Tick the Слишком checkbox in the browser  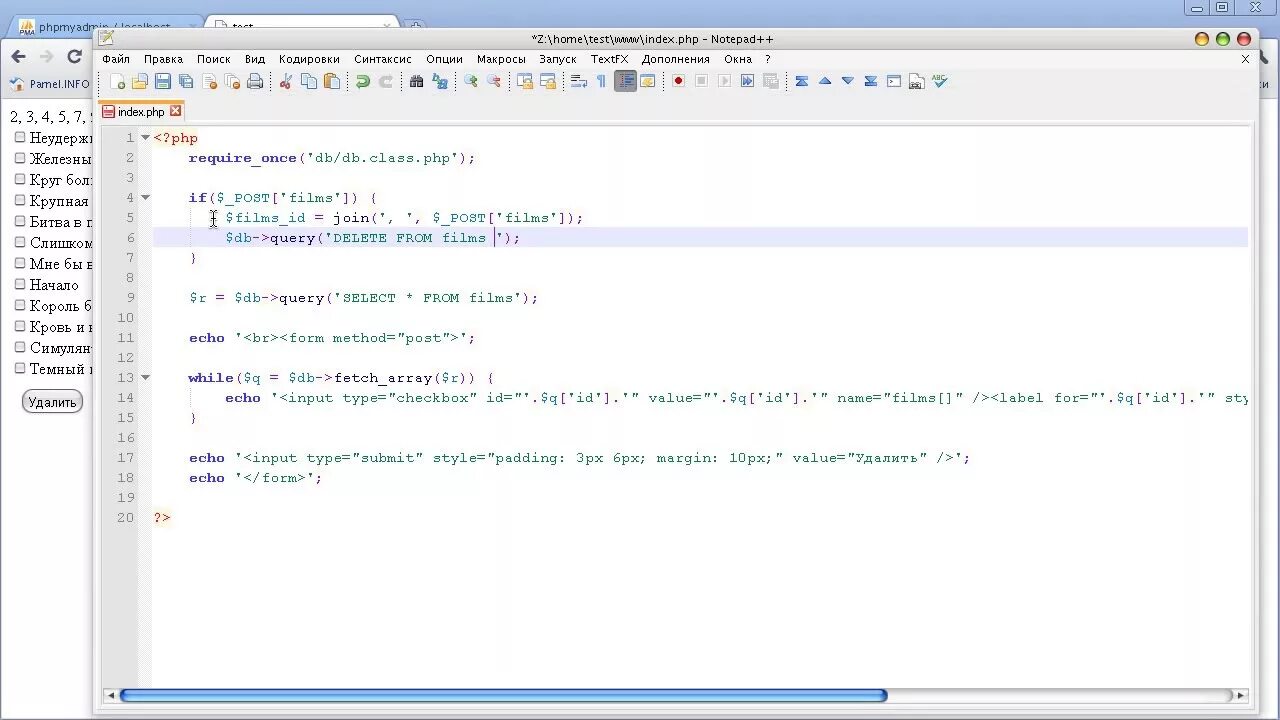(20, 242)
